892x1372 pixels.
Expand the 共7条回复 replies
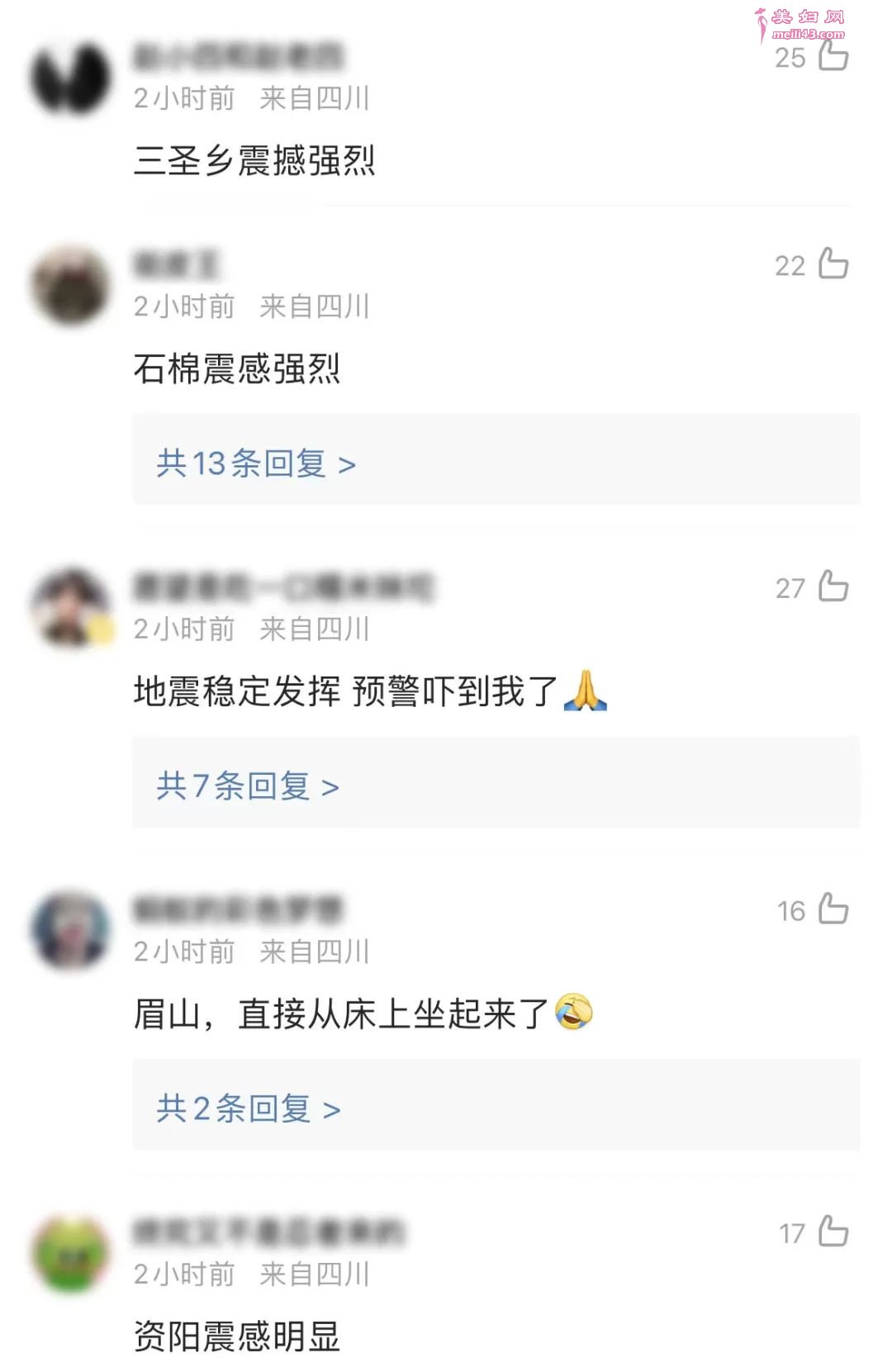click(x=248, y=786)
